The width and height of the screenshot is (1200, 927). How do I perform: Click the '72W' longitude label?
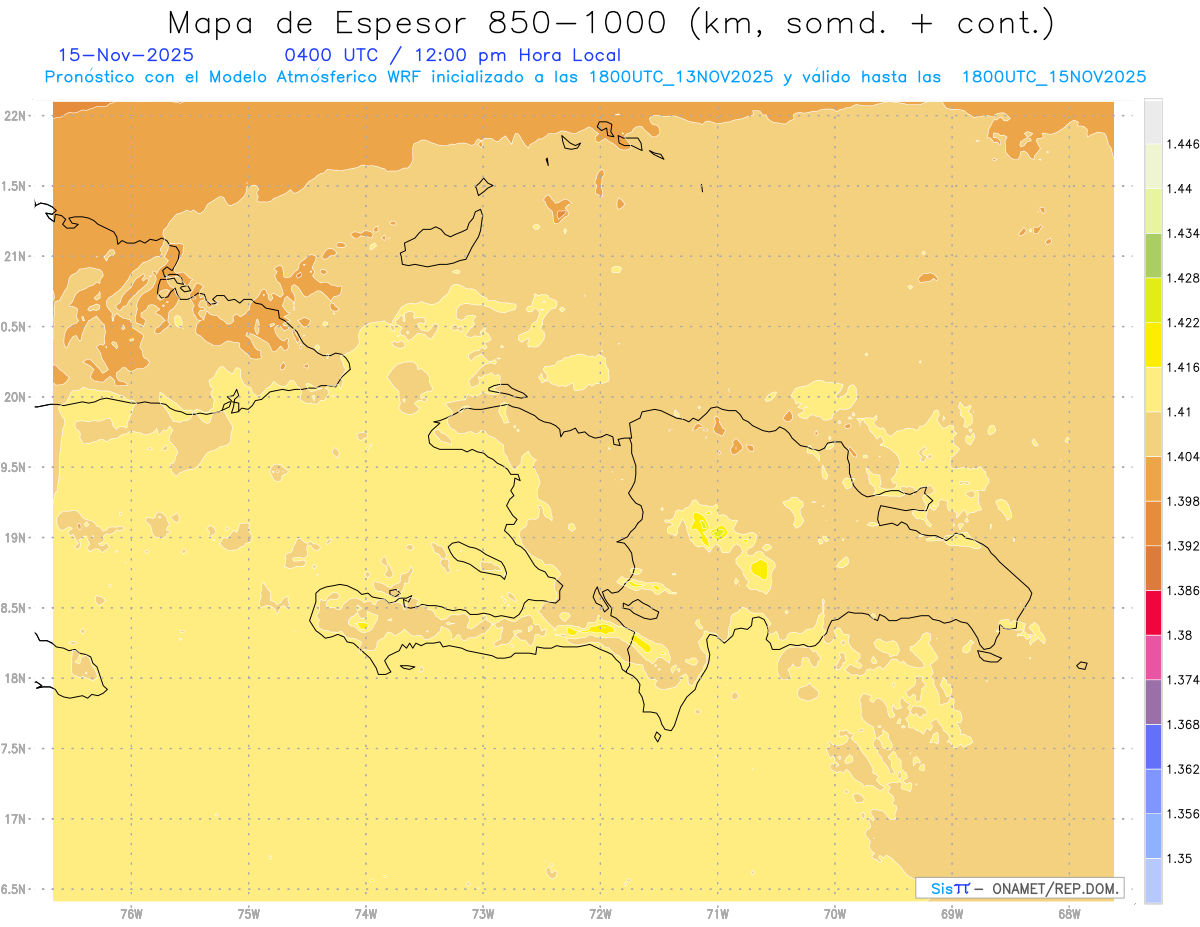coord(600,913)
